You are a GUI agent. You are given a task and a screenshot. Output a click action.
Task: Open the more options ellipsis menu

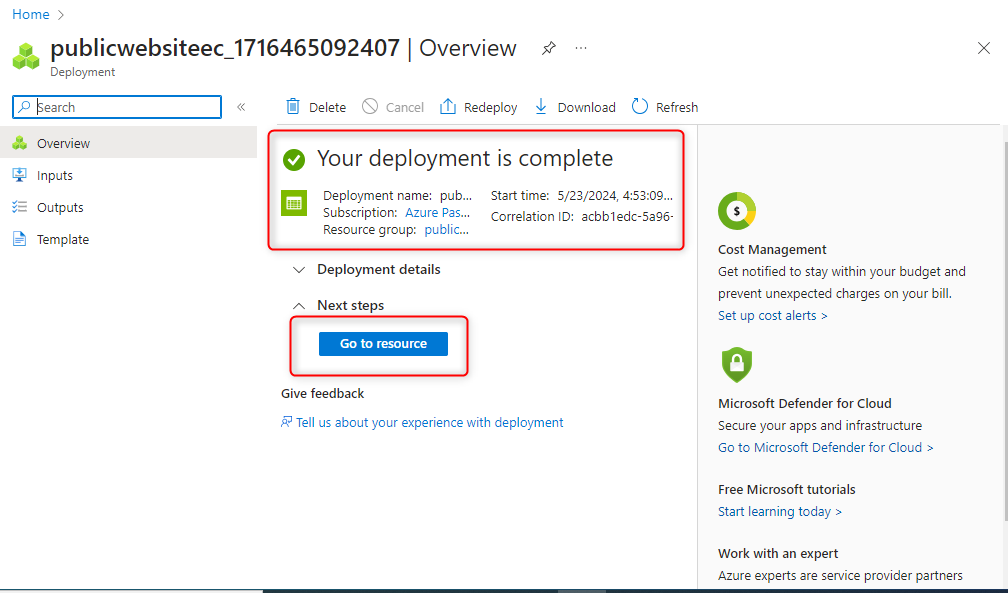click(x=581, y=48)
